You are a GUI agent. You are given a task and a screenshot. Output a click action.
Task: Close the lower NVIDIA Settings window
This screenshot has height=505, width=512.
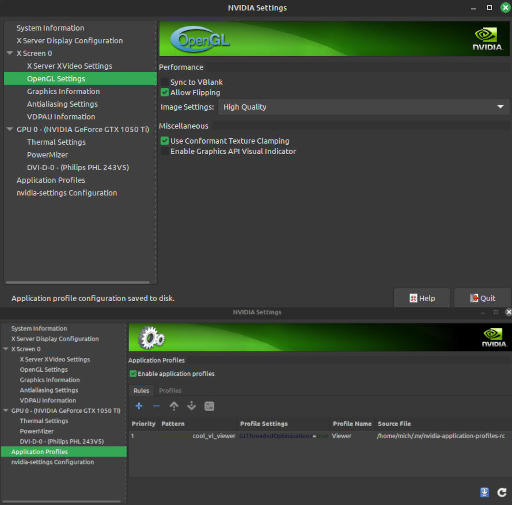coord(508,312)
